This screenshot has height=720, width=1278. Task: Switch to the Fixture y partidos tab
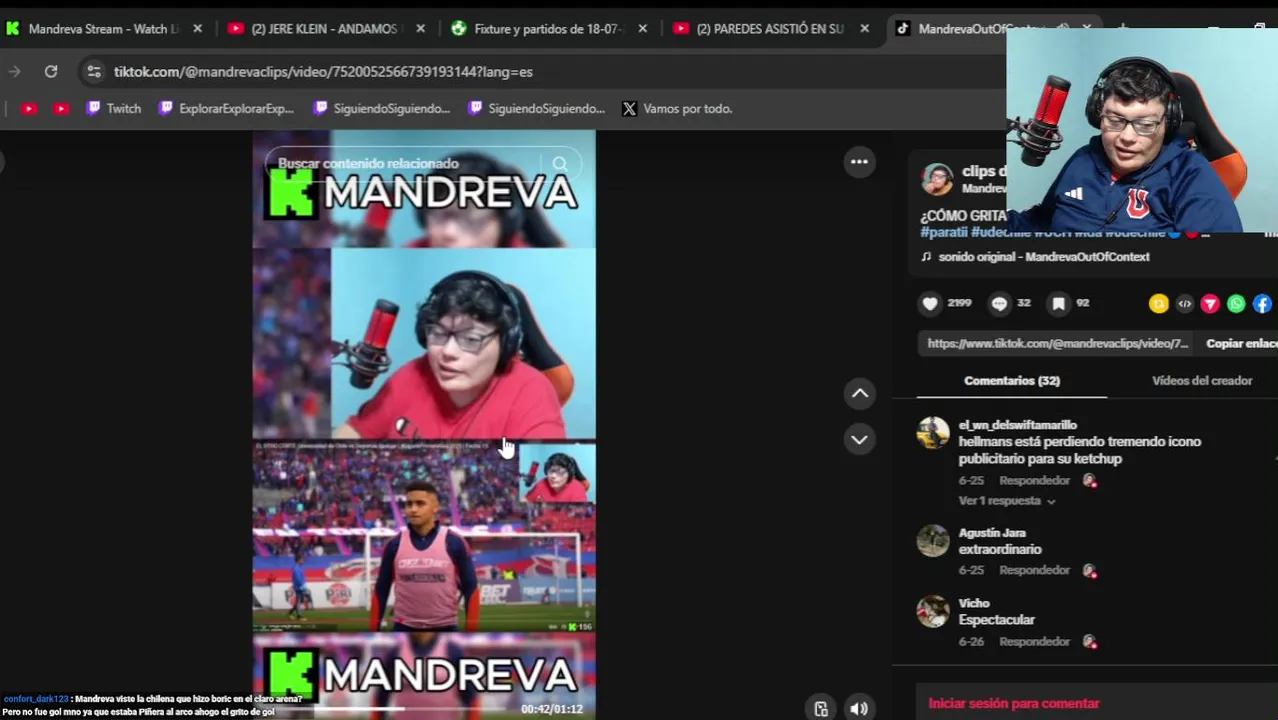tap(548, 29)
